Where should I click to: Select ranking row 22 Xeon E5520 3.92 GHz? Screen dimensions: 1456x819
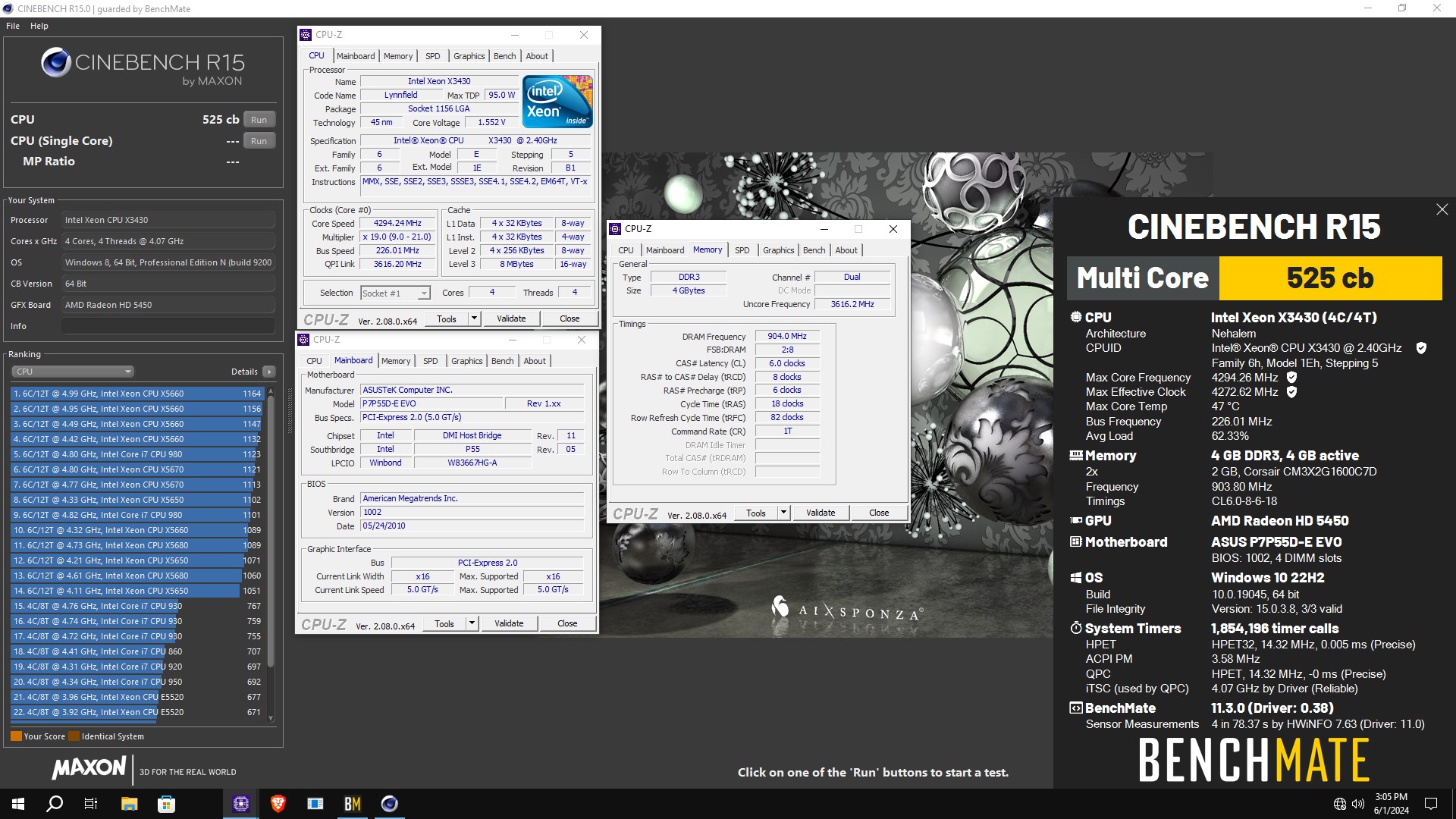click(137, 712)
